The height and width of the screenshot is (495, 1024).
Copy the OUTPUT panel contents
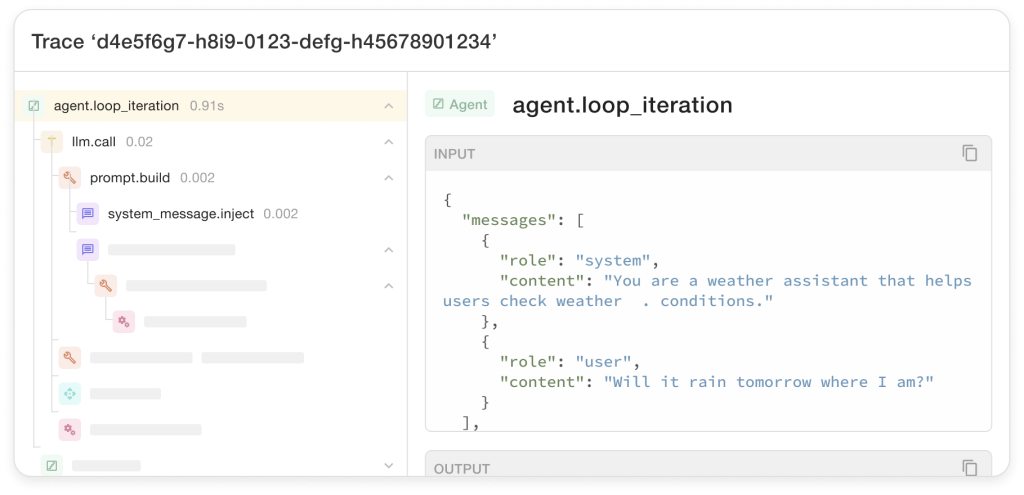[x=970, y=468]
